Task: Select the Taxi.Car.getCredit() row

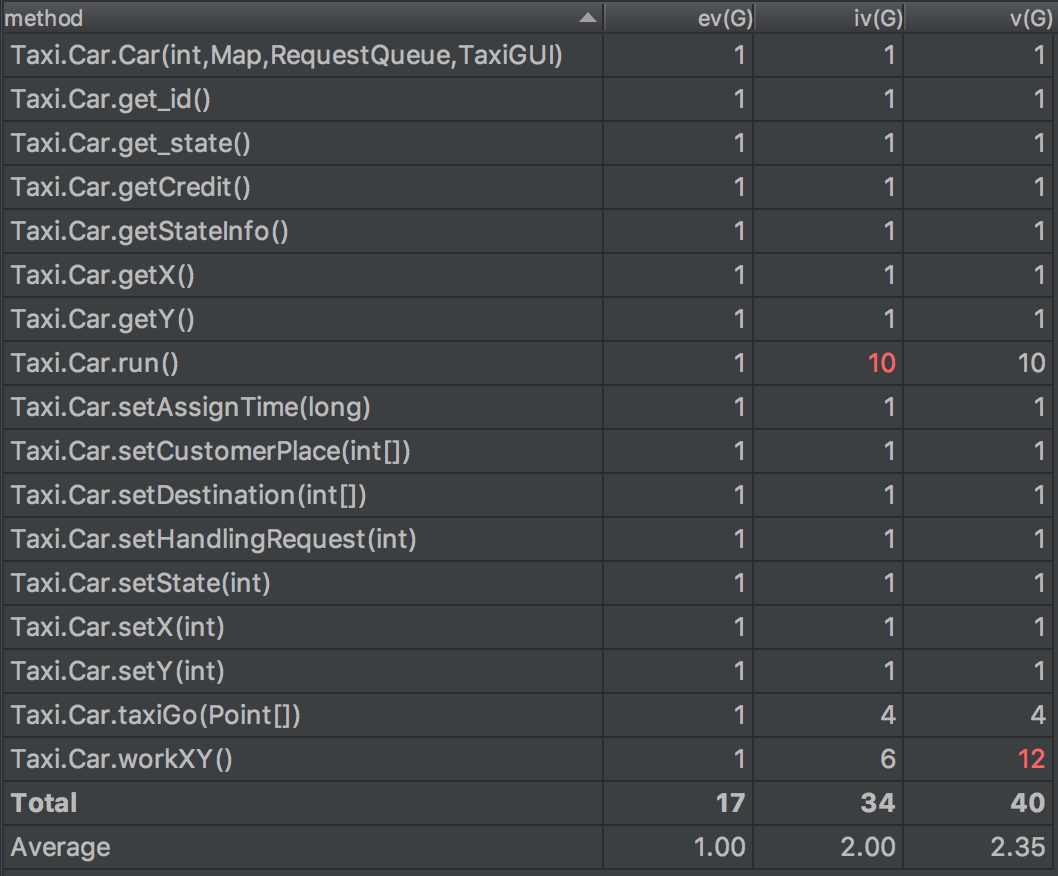Action: (x=131, y=187)
